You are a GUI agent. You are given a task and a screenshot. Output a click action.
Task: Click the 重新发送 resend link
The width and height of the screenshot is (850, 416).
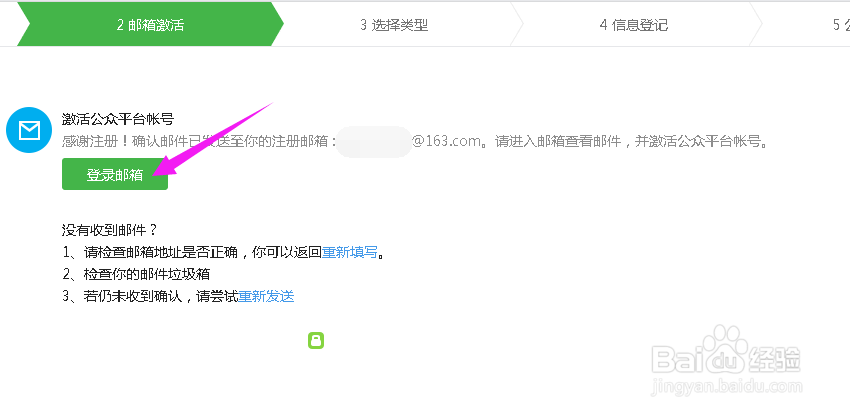266,296
